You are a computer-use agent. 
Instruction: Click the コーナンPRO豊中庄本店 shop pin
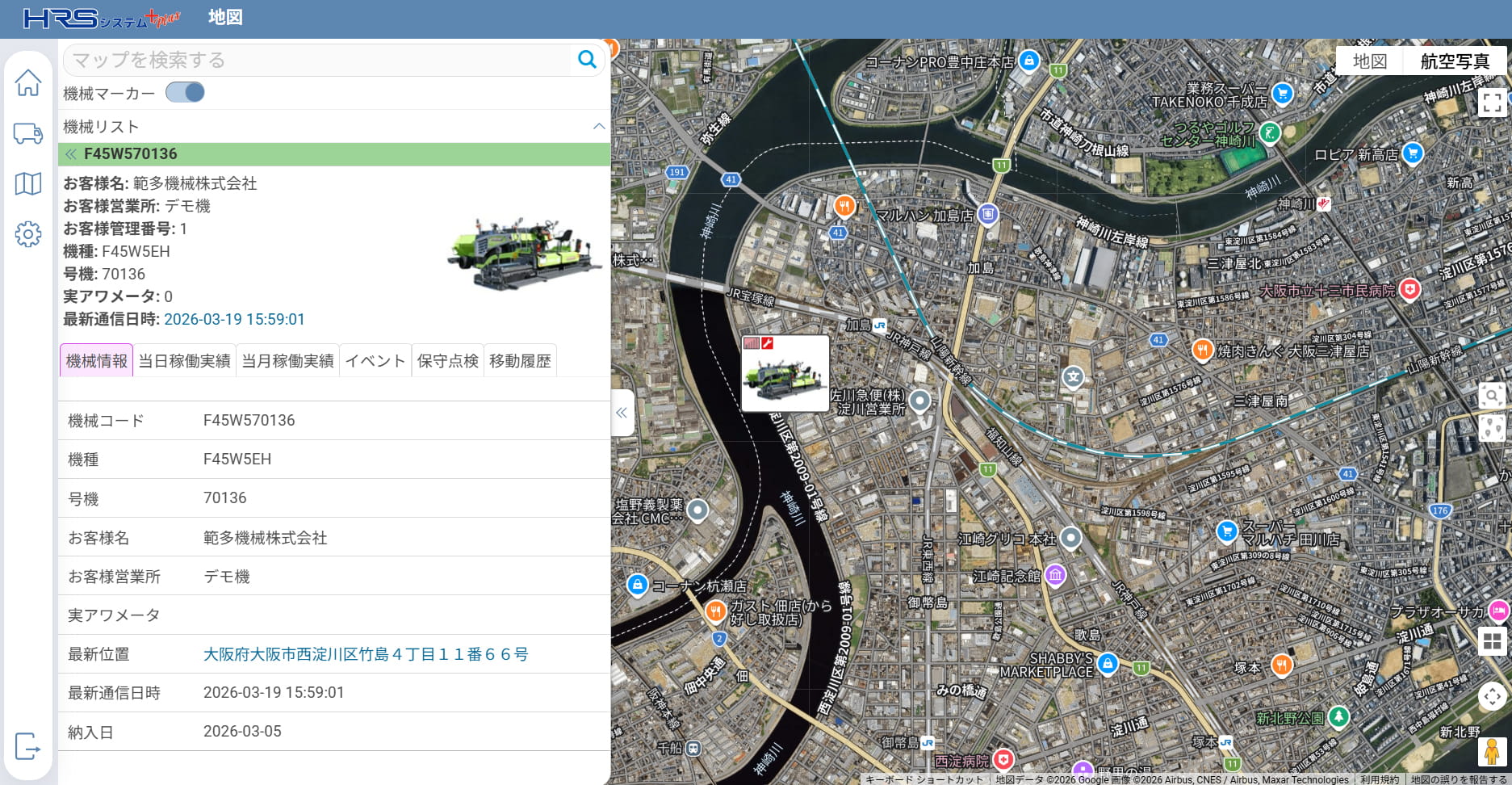click(1028, 61)
